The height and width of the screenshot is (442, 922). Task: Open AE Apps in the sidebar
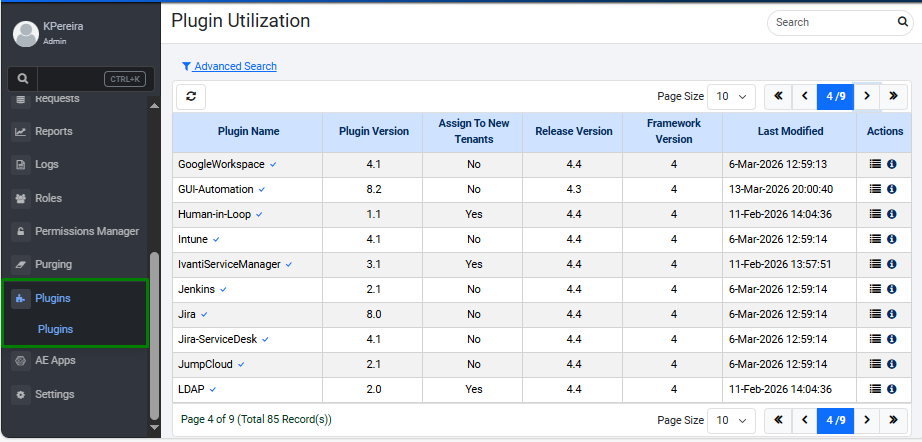pyautogui.click(x=55, y=360)
